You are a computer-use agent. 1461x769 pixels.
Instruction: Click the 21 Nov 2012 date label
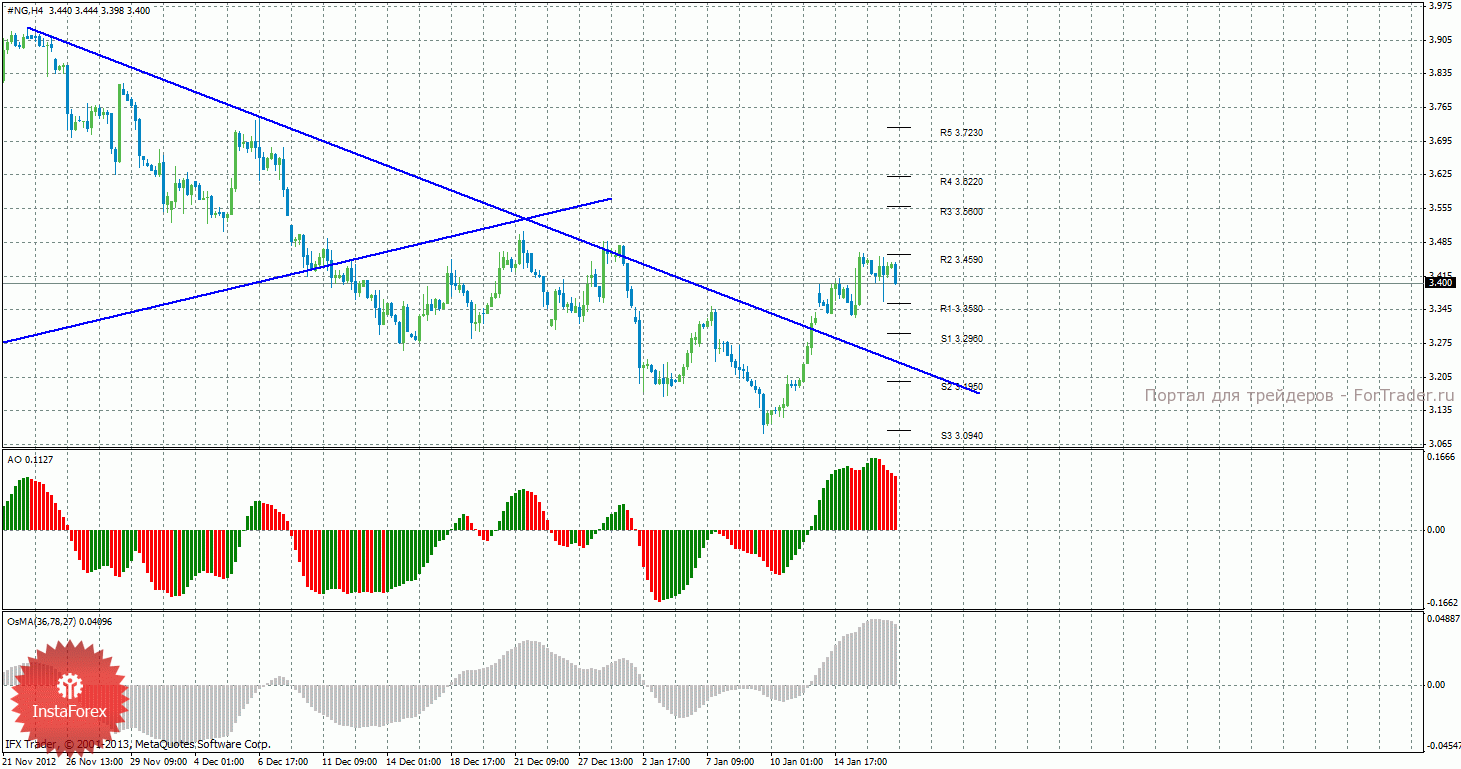pyautogui.click(x=29, y=762)
